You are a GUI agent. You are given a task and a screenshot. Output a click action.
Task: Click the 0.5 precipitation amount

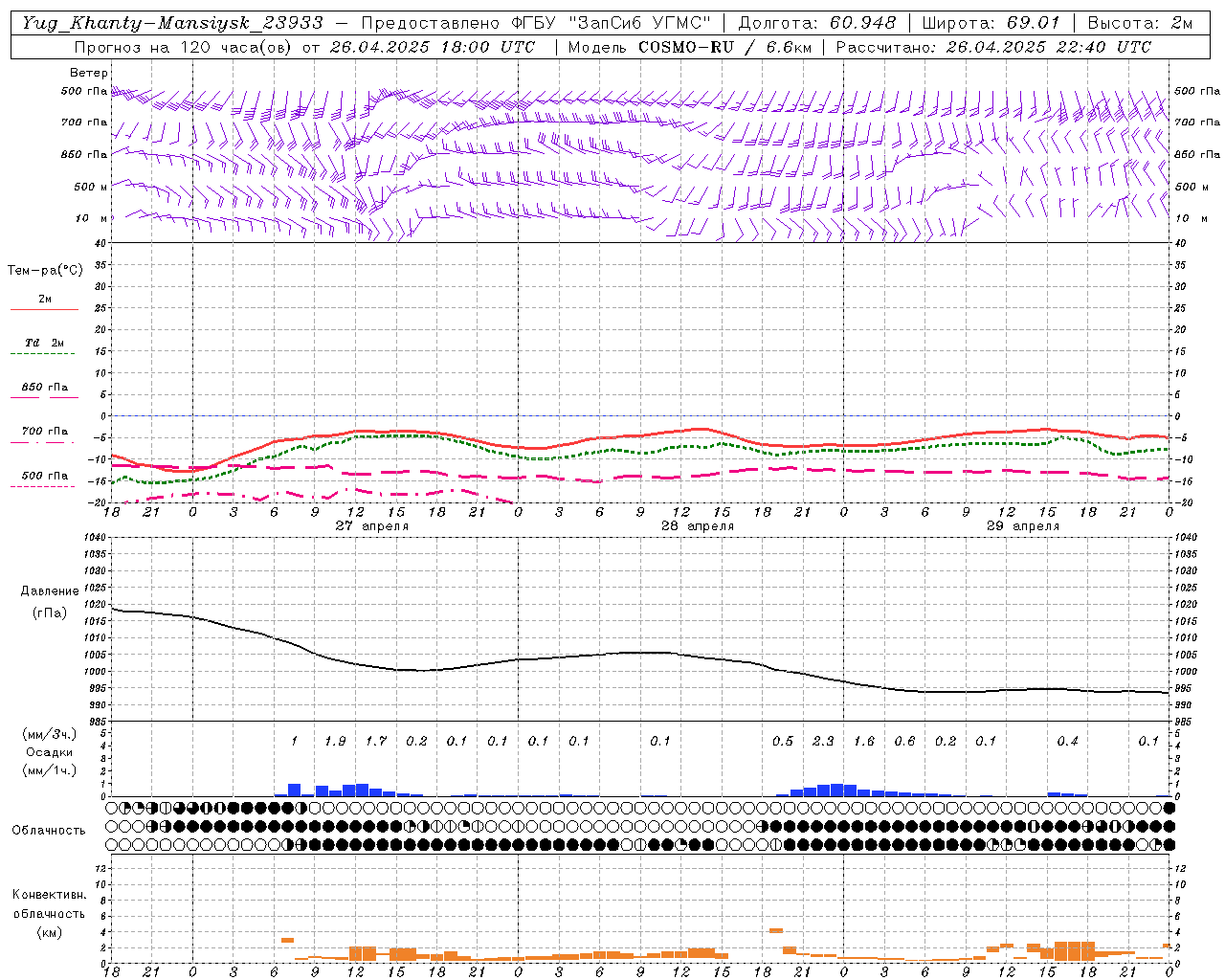(x=783, y=741)
